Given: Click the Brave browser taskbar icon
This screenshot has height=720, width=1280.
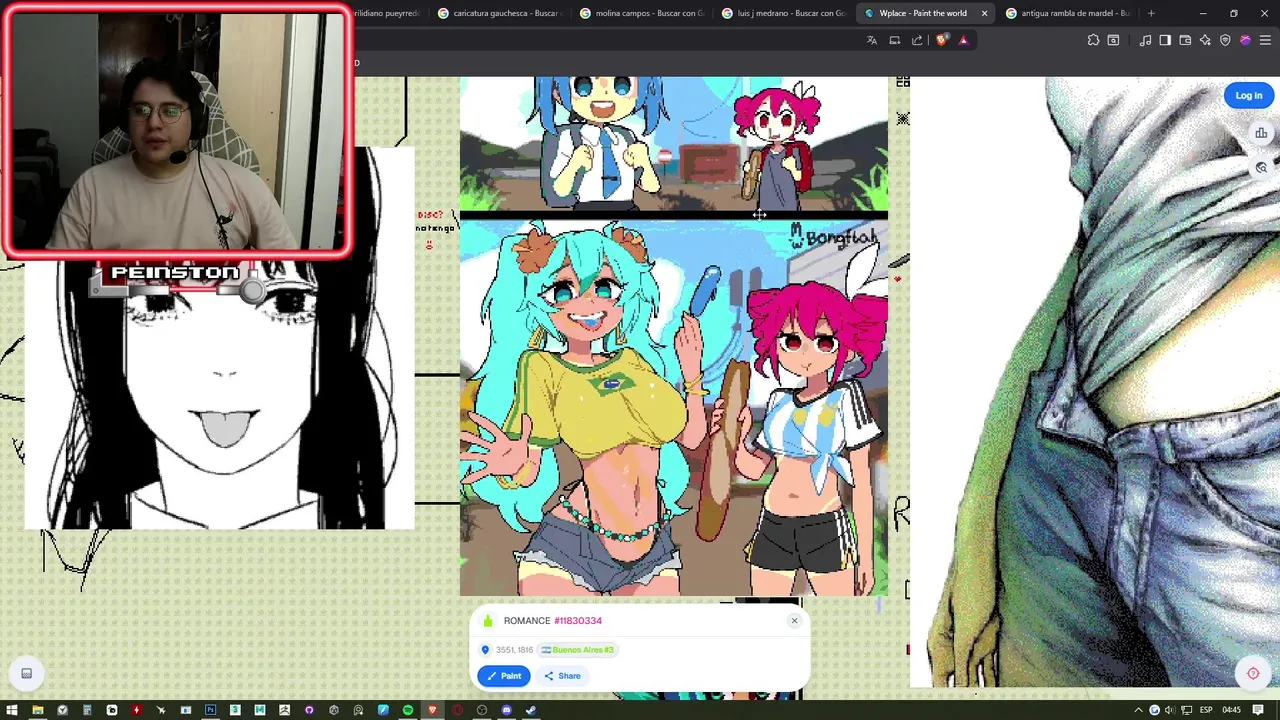Looking at the screenshot, I should 432,710.
